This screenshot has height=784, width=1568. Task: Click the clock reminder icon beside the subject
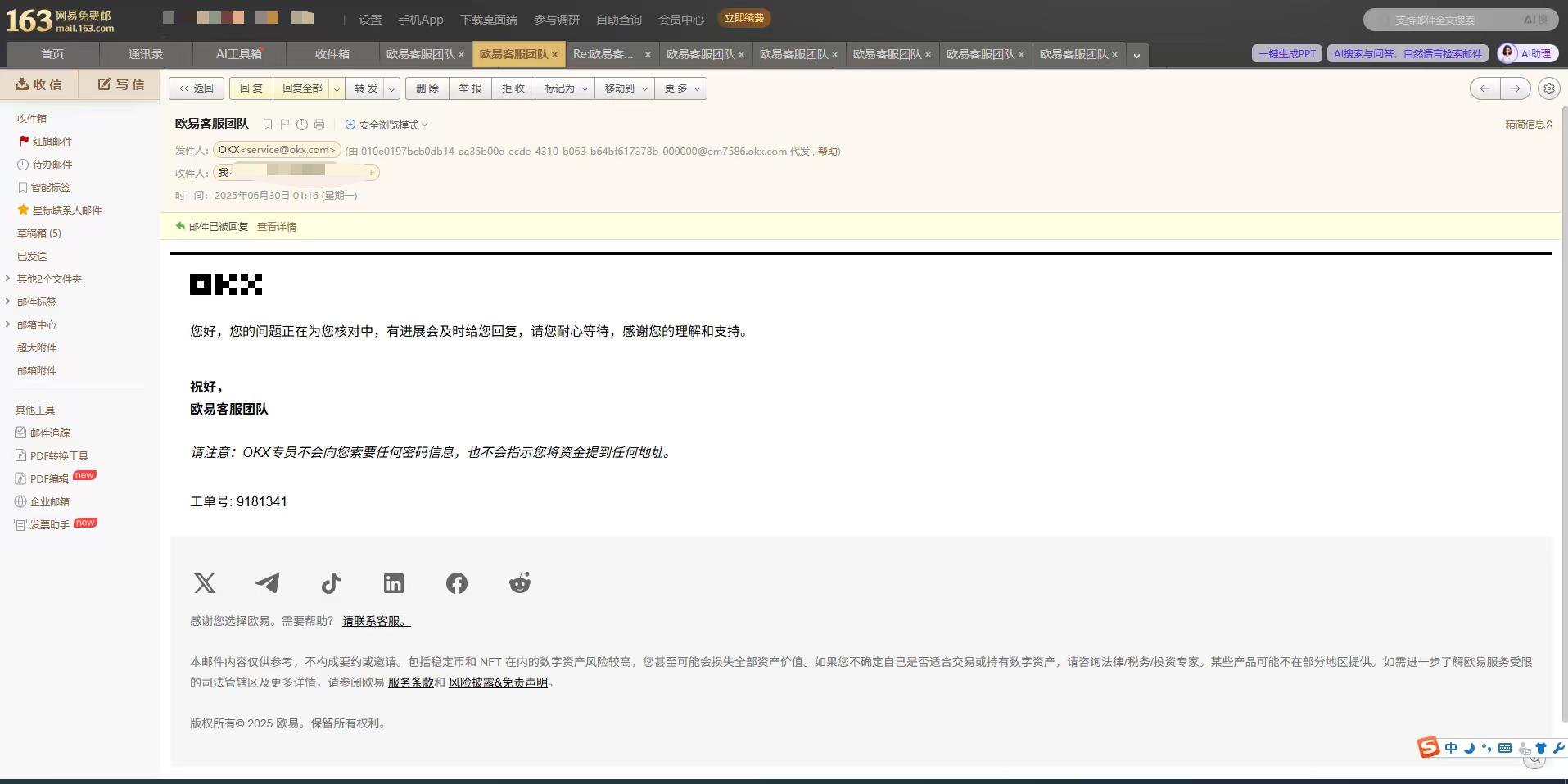pos(302,125)
